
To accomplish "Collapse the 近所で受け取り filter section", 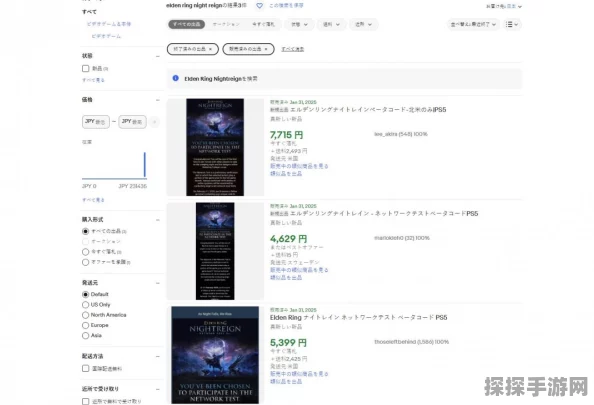I will tap(158, 389).
